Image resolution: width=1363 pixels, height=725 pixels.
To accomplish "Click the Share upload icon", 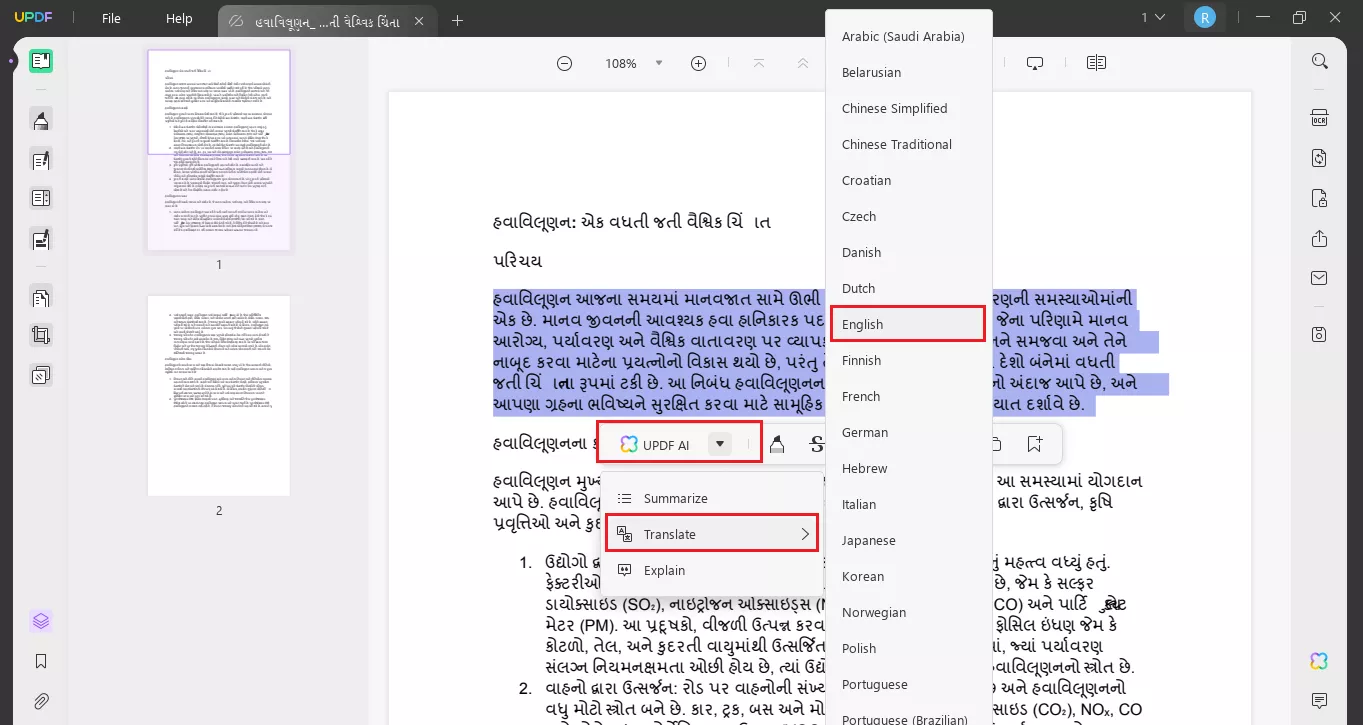I will point(1320,238).
